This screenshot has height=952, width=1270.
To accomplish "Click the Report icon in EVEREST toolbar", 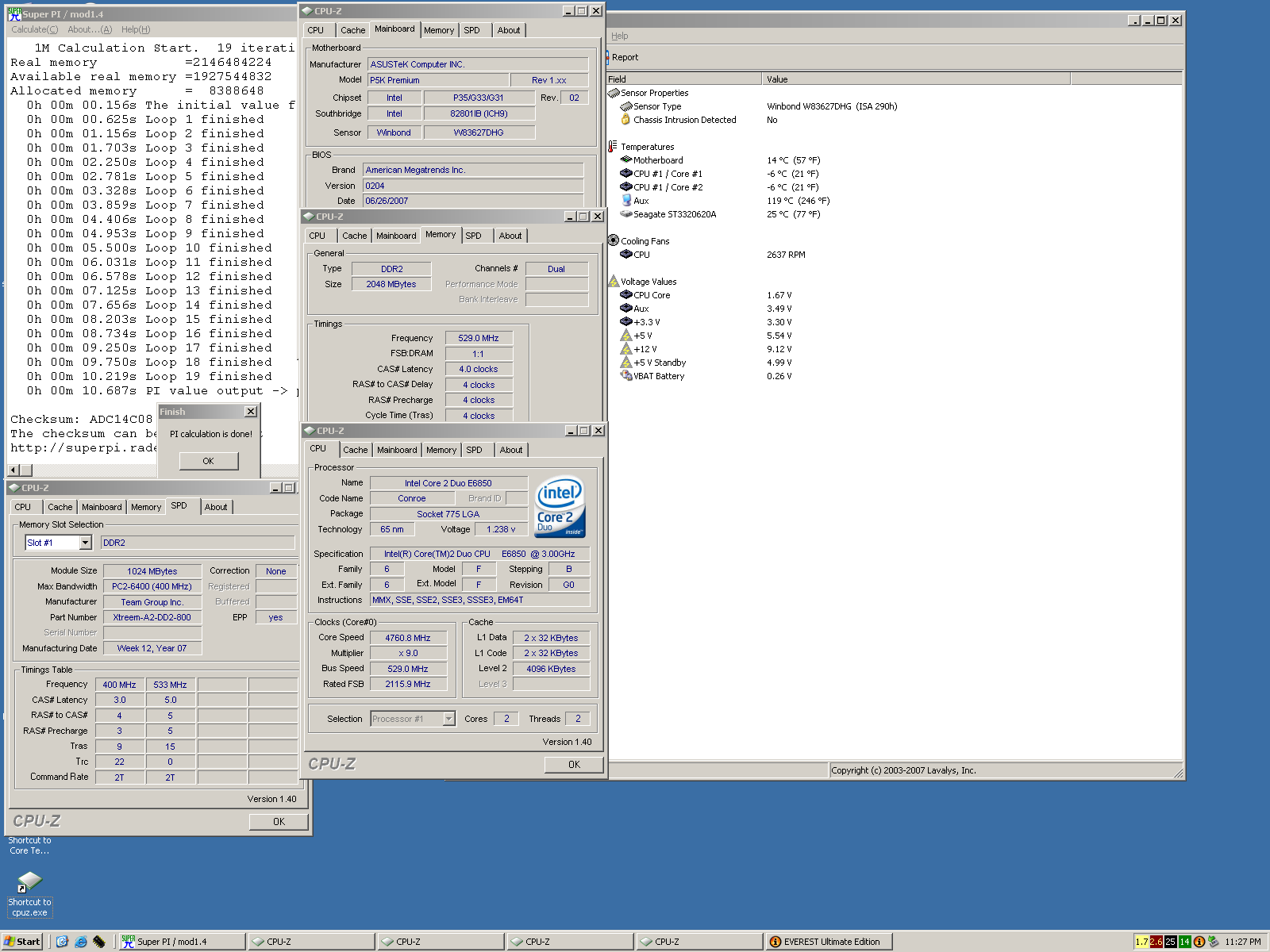I will pyautogui.click(x=608, y=57).
